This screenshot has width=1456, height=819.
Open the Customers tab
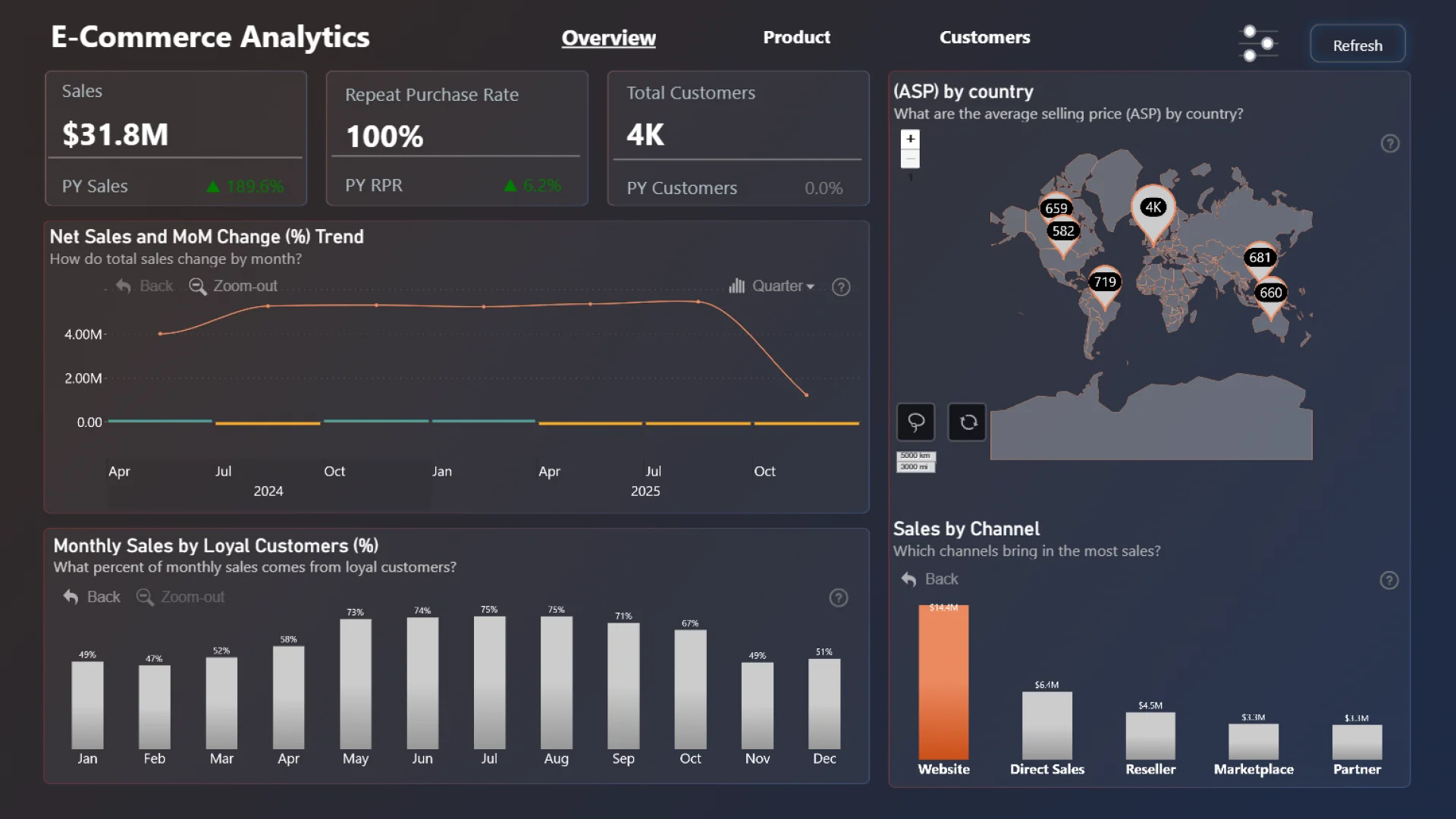pos(984,37)
